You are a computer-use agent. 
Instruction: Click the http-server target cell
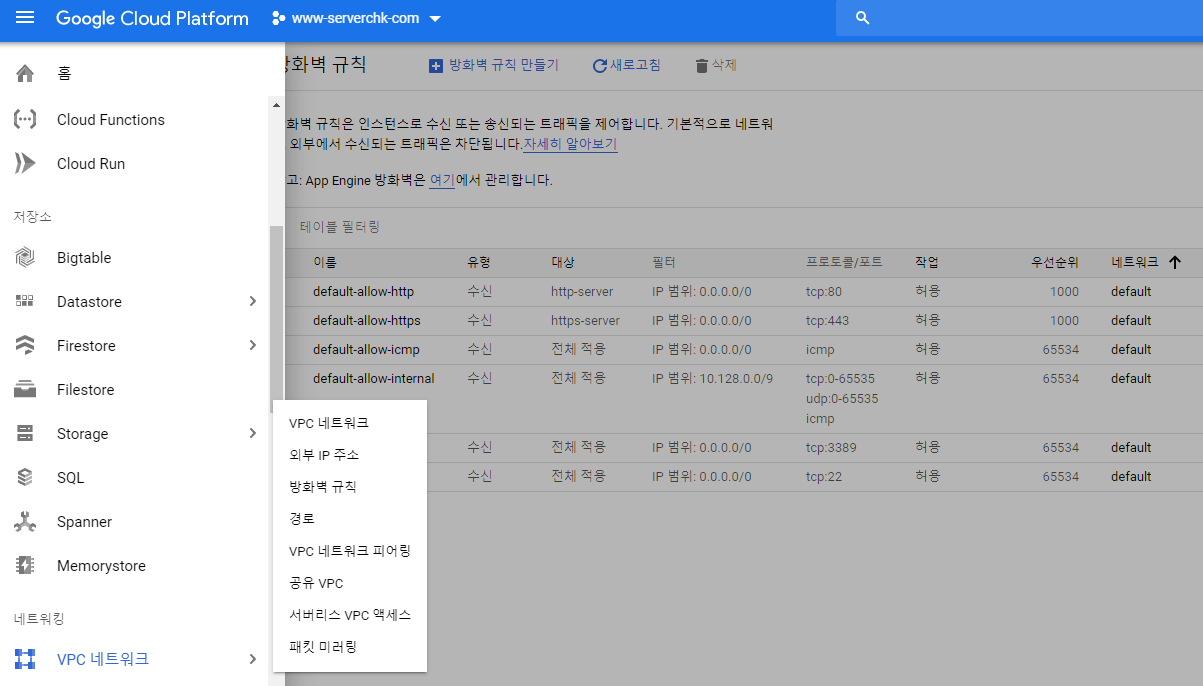582,292
